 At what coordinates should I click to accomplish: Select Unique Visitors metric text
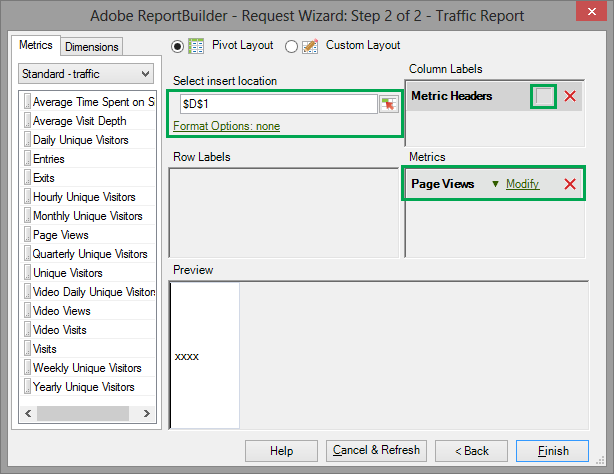pos(68,273)
